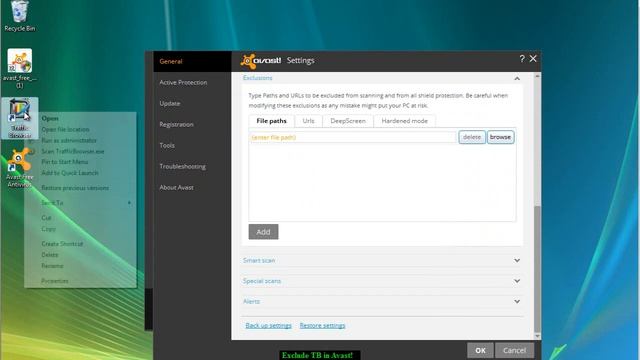
Task: Expand the Alerts section
Action: [x=382, y=301]
